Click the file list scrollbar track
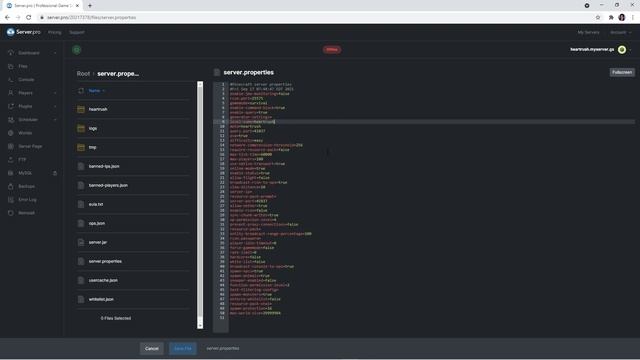This screenshot has height=360, width=640. pyautogui.click(x=200, y=204)
